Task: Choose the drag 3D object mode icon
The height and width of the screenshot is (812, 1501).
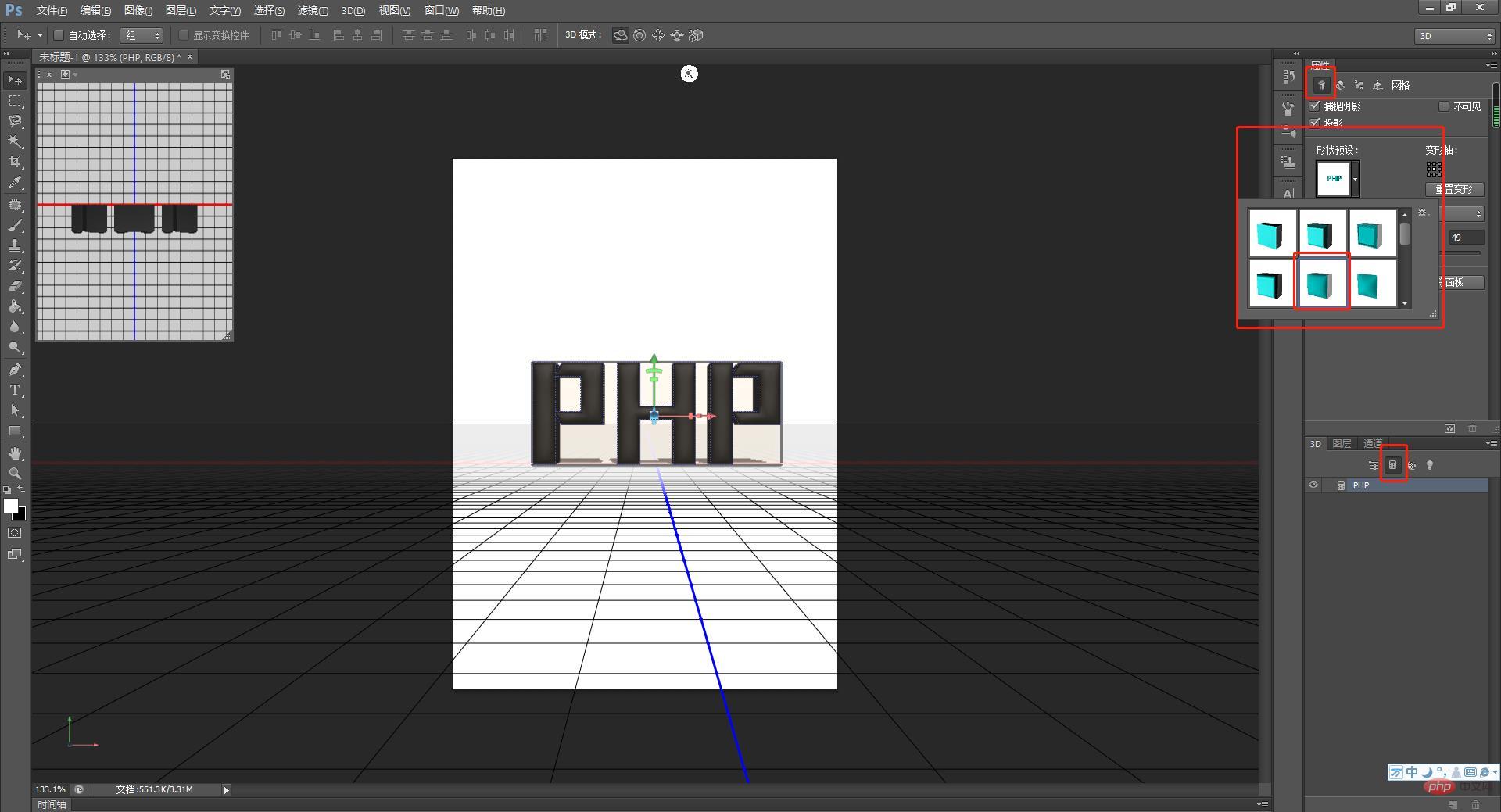Action: (x=658, y=35)
